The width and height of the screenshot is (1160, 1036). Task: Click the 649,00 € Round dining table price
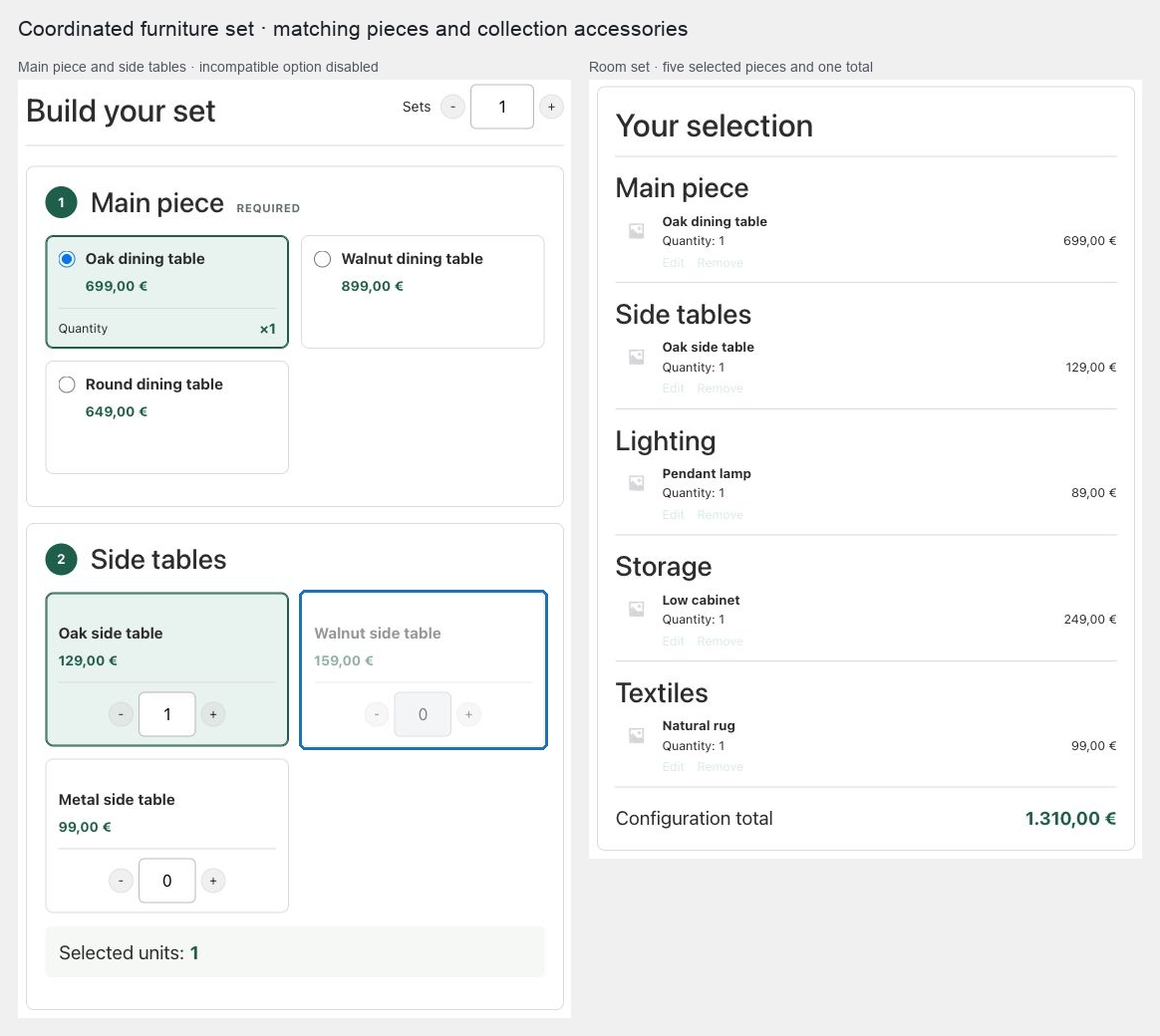point(117,411)
